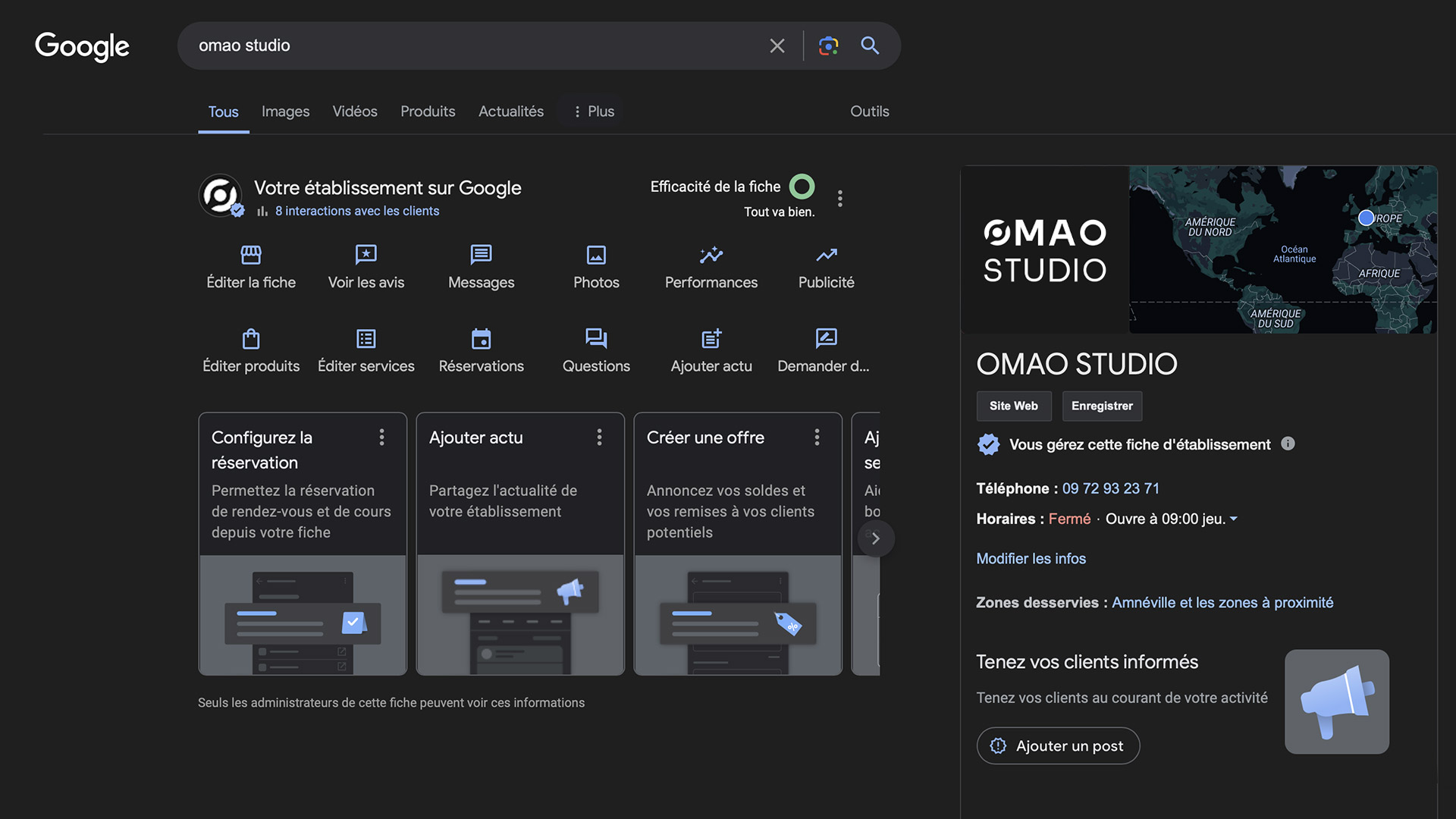This screenshot has height=819, width=1456.
Task: Focus the search field containing omao studio
Action: point(470,45)
